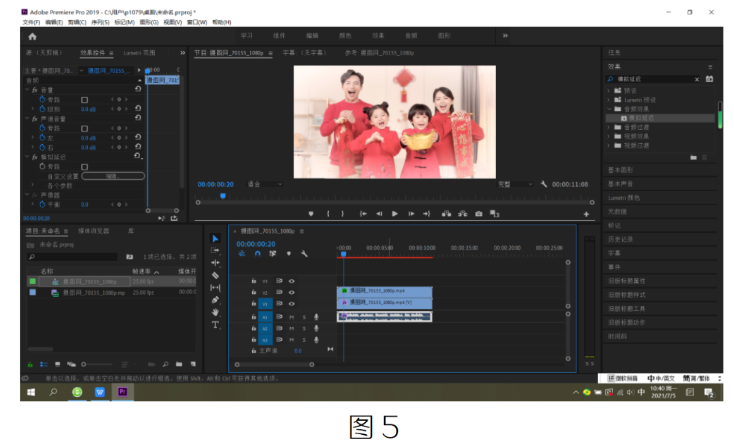734x445 pixels.
Task: Mute audio track A3
Action: click(292, 340)
